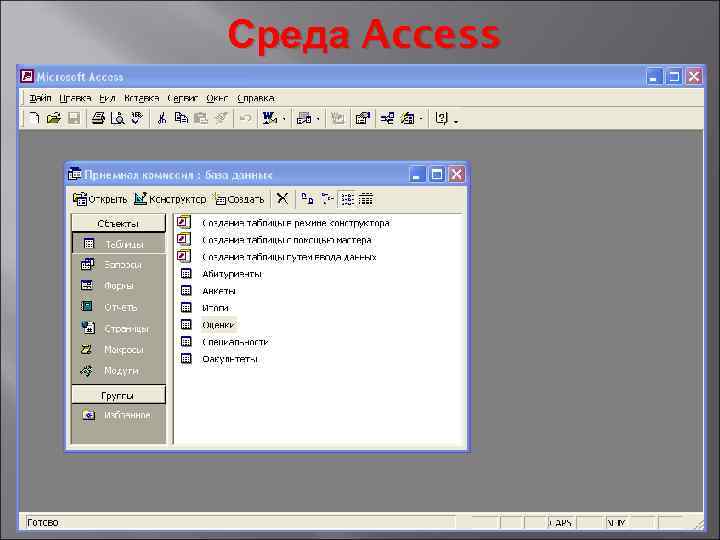Open the Вставка menu
The width and height of the screenshot is (720, 540).
141,98
